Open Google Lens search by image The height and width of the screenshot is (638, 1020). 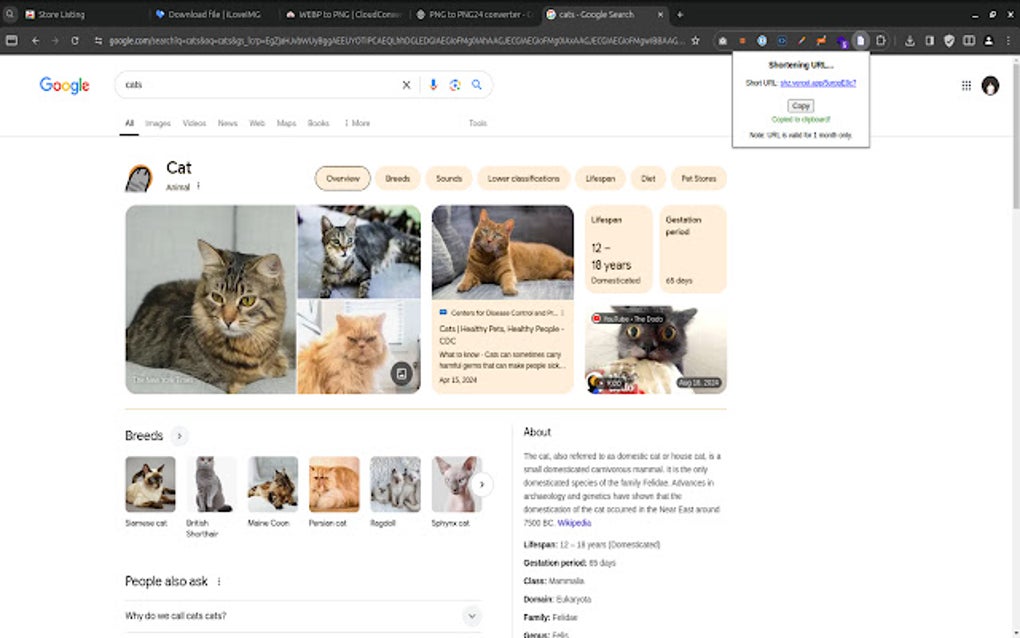pos(455,85)
